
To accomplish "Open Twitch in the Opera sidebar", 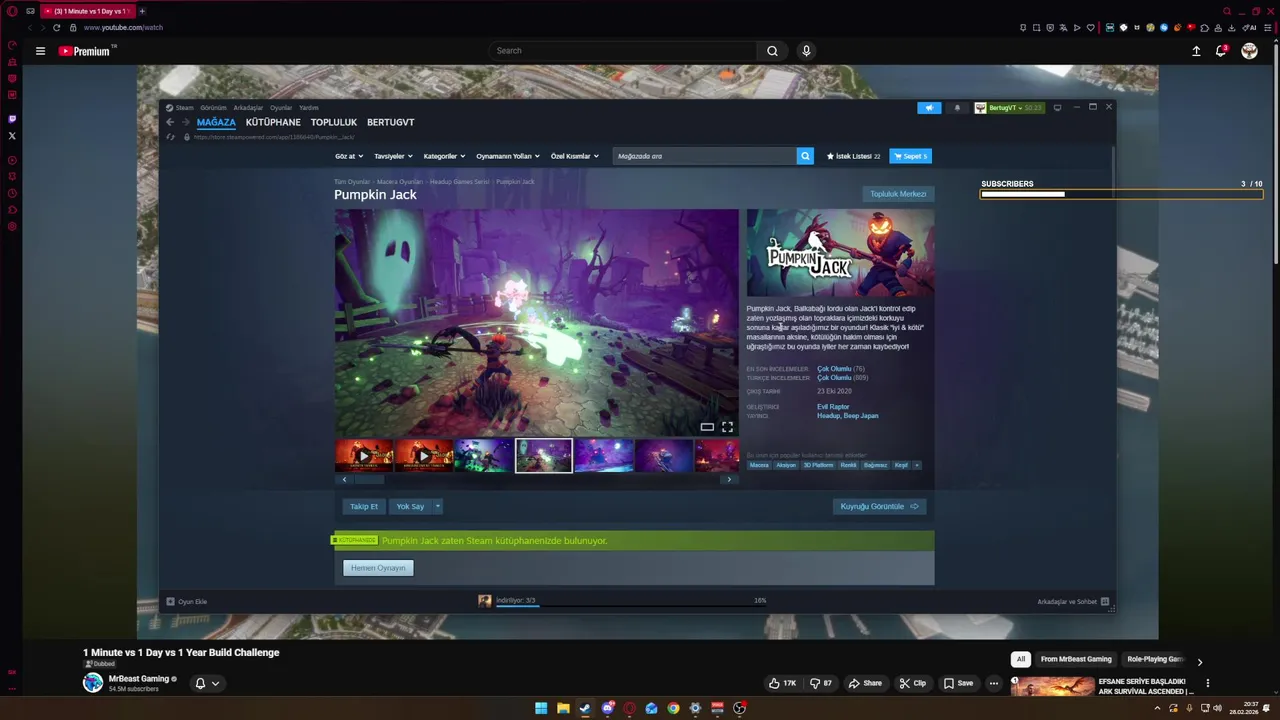I will tap(12, 119).
